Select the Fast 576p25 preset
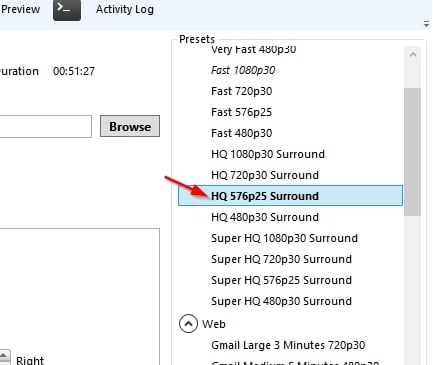 click(x=241, y=112)
